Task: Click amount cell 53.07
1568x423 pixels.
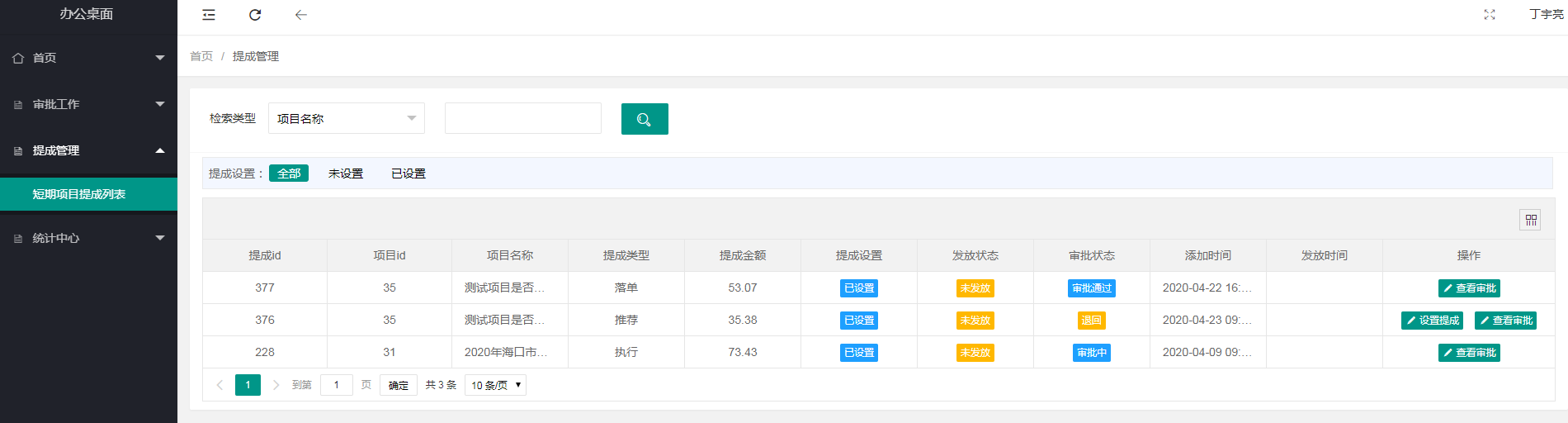Action: [x=743, y=288]
